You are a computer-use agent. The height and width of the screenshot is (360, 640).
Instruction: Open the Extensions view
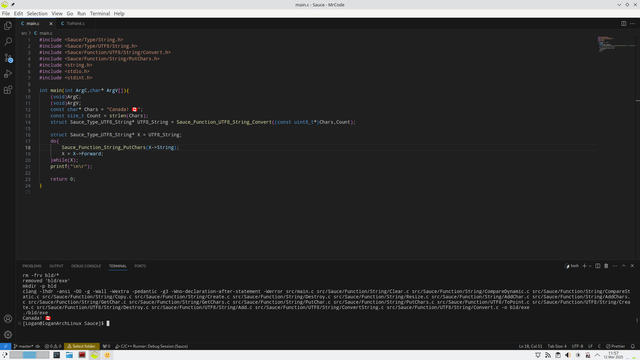point(8,90)
